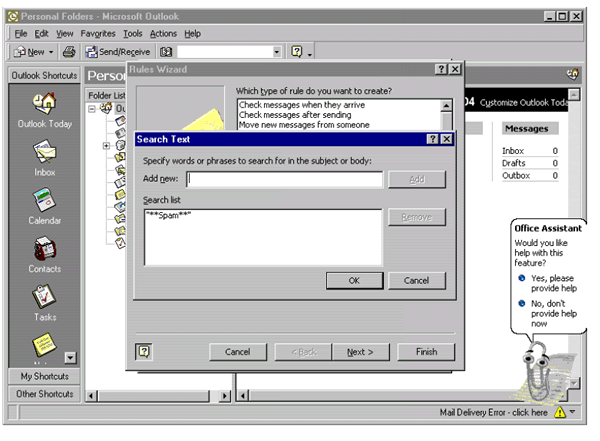
Task: Select "***Spam***" in Search list
Action: coord(168,215)
